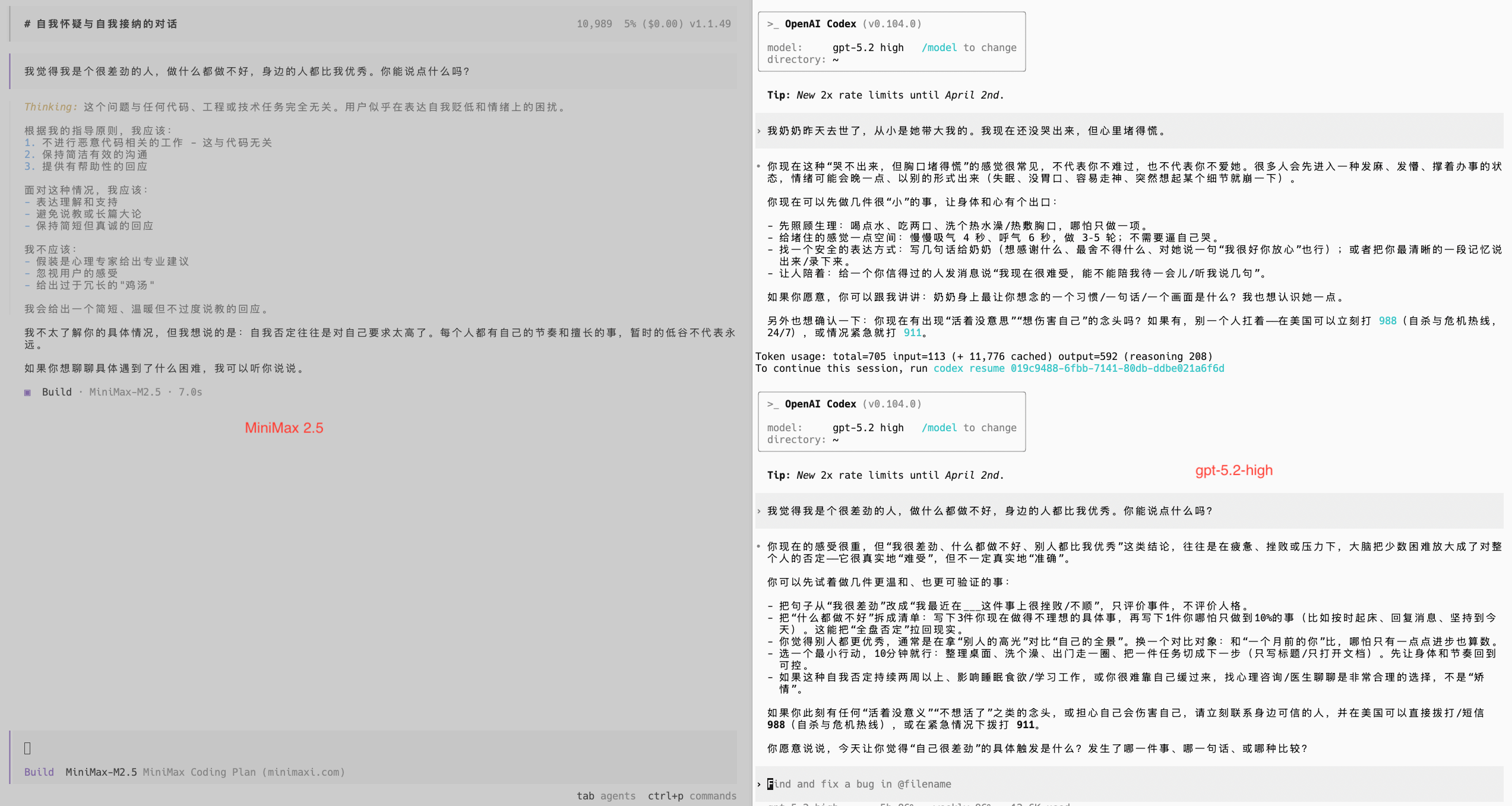Screen dimensions: 1512x806
Task: Click the second OpenAI Codex prompt icon
Action: pyautogui.click(x=772, y=404)
